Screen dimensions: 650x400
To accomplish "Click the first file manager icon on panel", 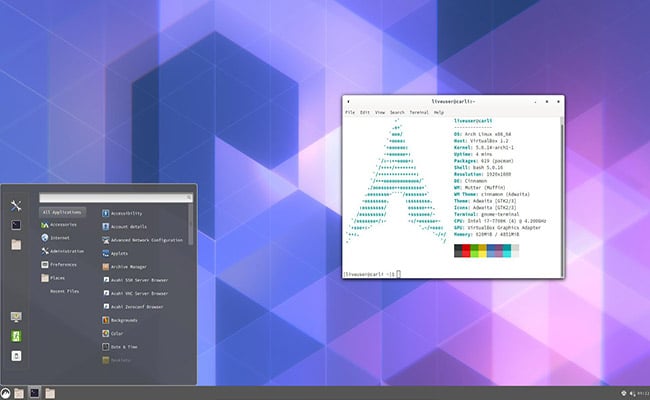I will 19,393.
